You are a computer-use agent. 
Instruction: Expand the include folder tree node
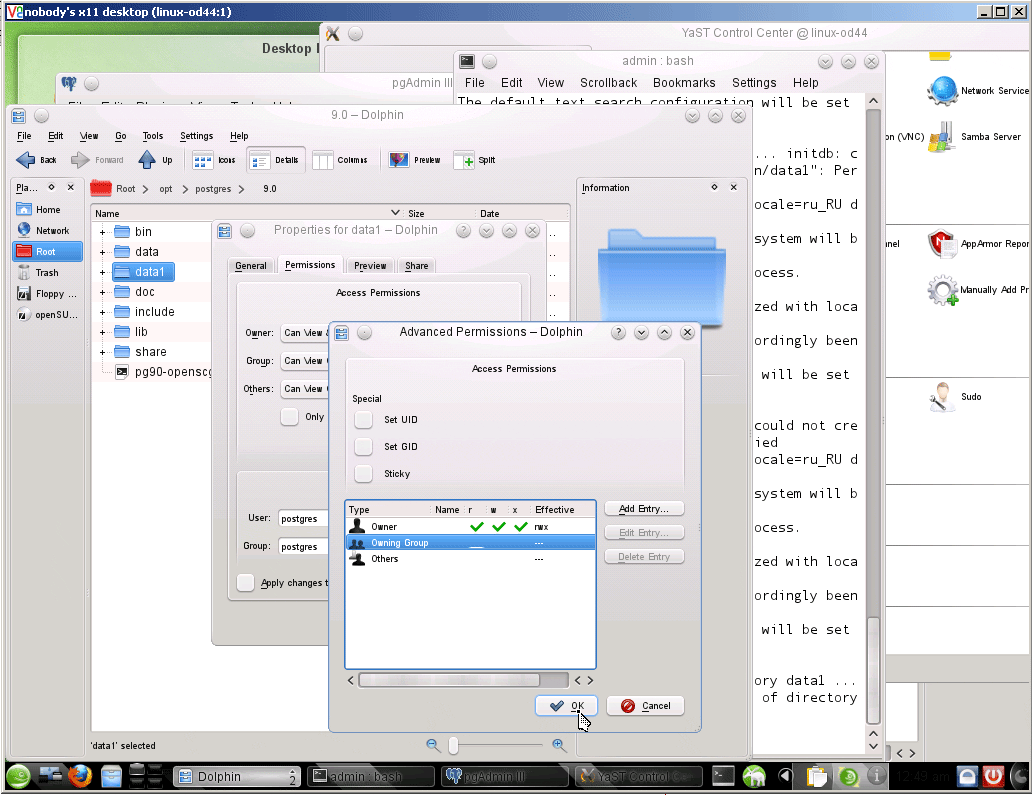pyautogui.click(x=102, y=312)
